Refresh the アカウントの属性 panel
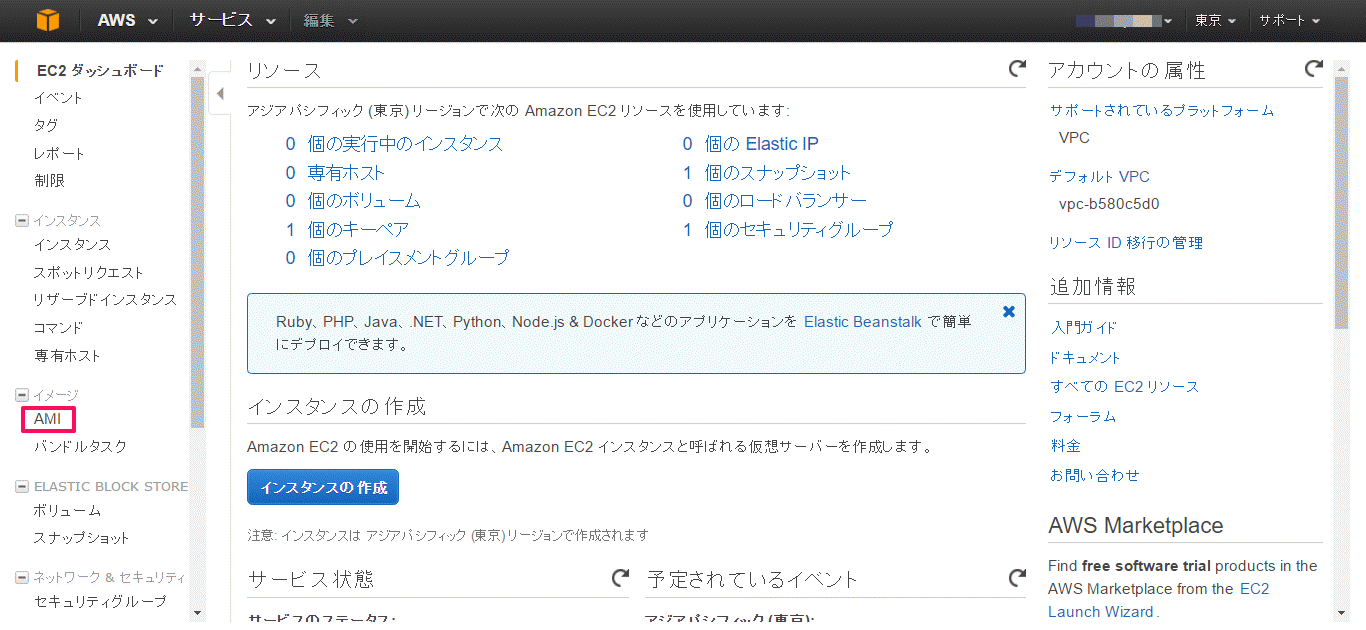1366x630 pixels. click(x=1314, y=69)
